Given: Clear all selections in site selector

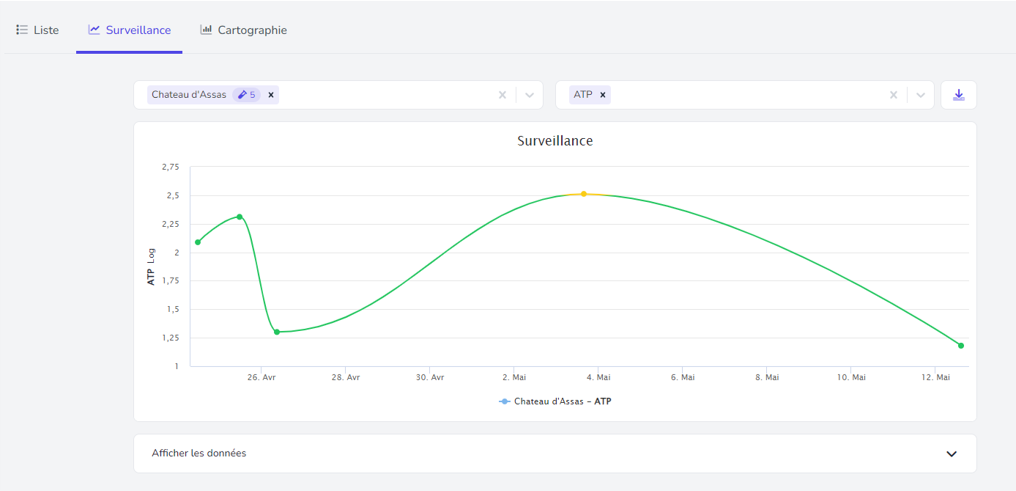Looking at the screenshot, I should click(x=502, y=95).
